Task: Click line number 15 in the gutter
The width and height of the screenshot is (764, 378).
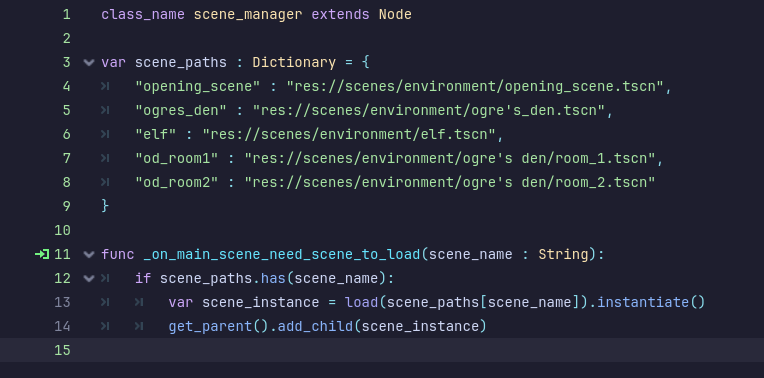Action: [x=62, y=350]
